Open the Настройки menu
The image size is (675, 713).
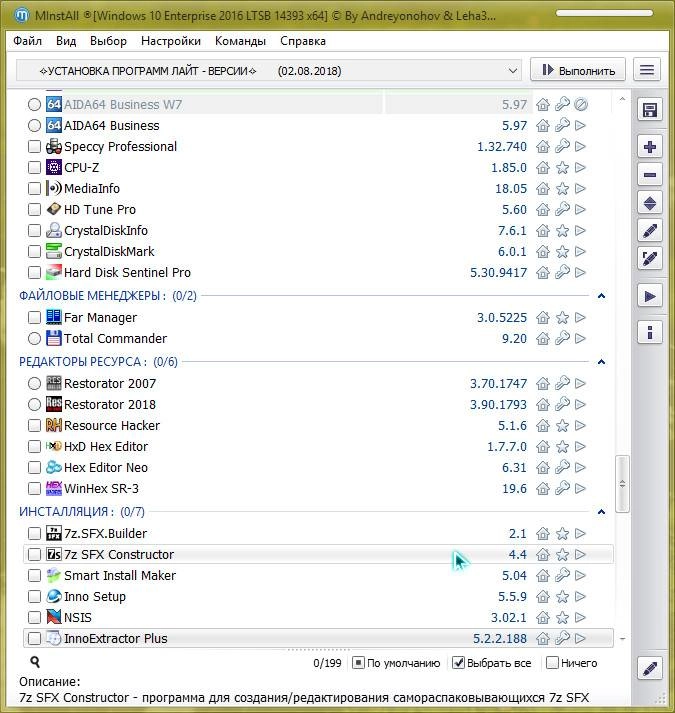click(x=171, y=41)
